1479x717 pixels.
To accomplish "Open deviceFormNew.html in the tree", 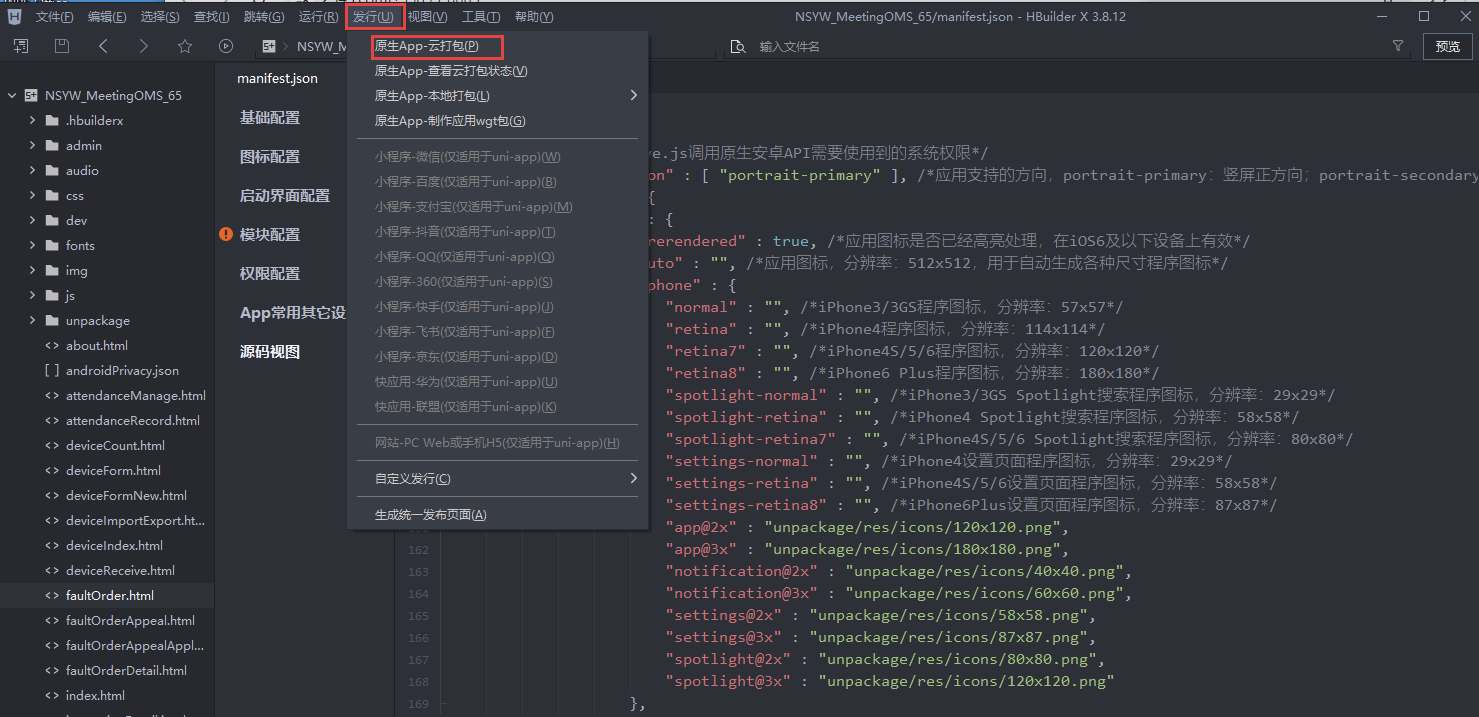I will pyautogui.click(x=127, y=496).
